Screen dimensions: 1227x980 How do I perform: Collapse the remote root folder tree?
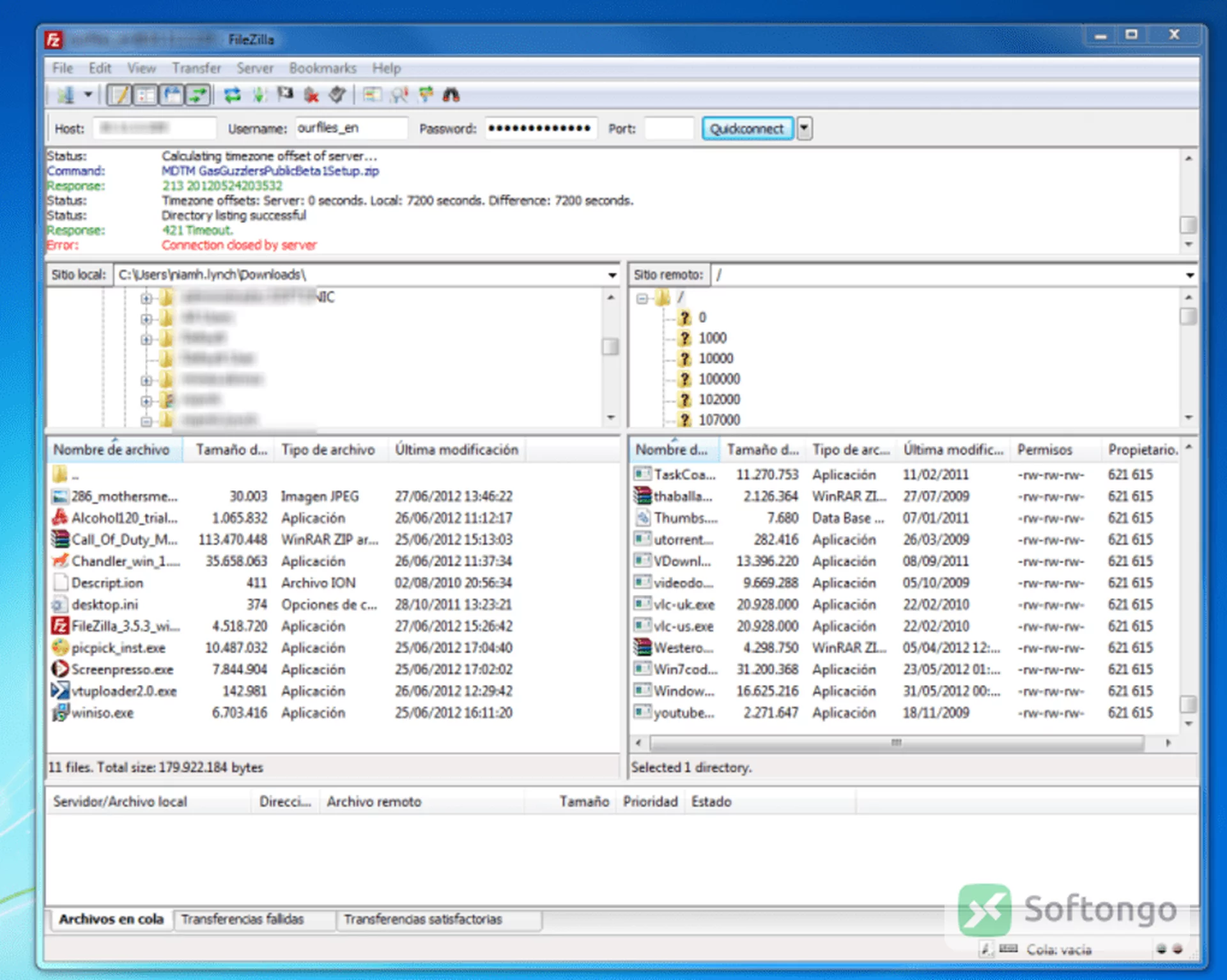pyautogui.click(x=642, y=298)
